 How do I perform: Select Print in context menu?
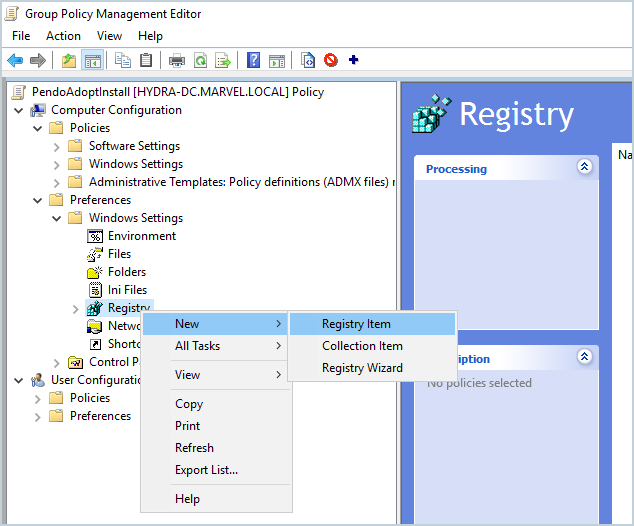[216, 426]
